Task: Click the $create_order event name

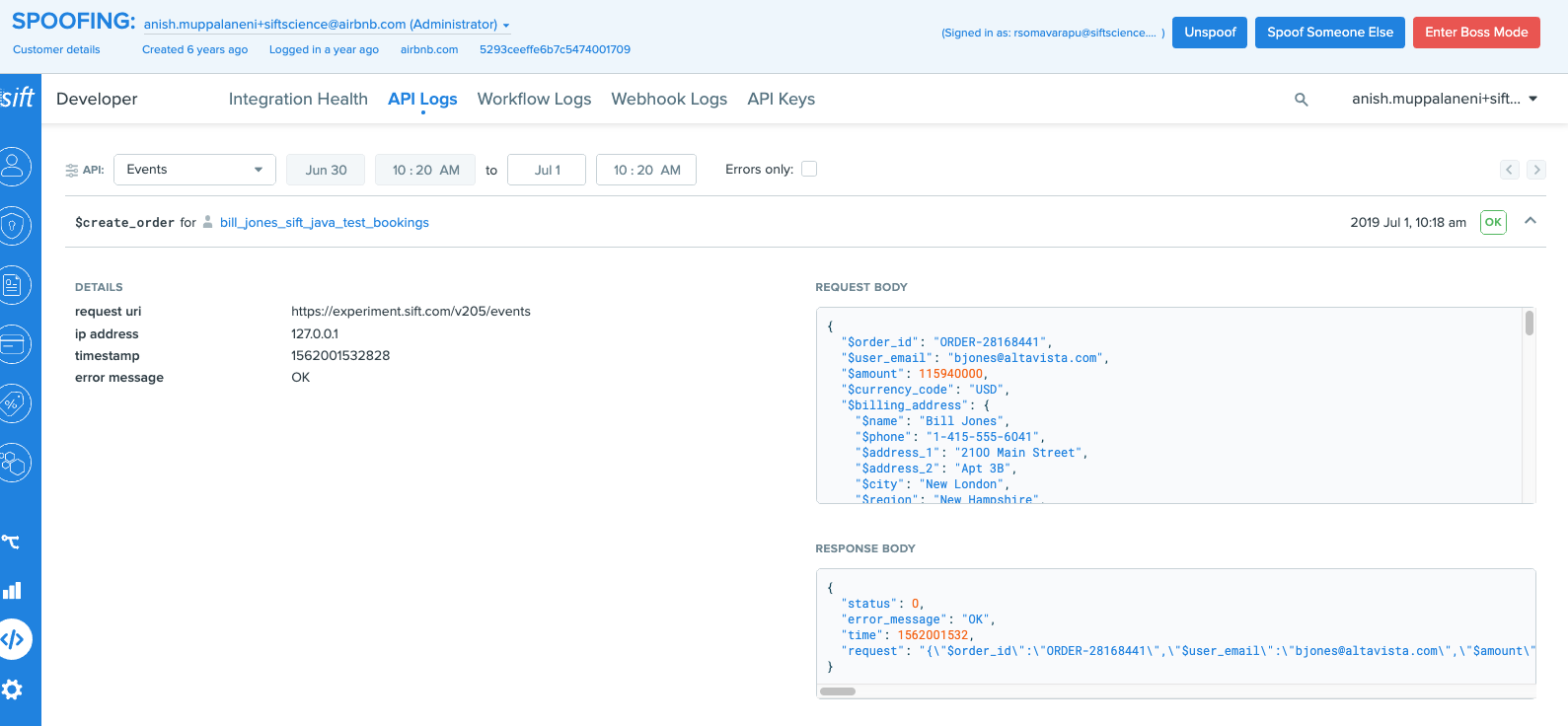Action: (x=124, y=223)
